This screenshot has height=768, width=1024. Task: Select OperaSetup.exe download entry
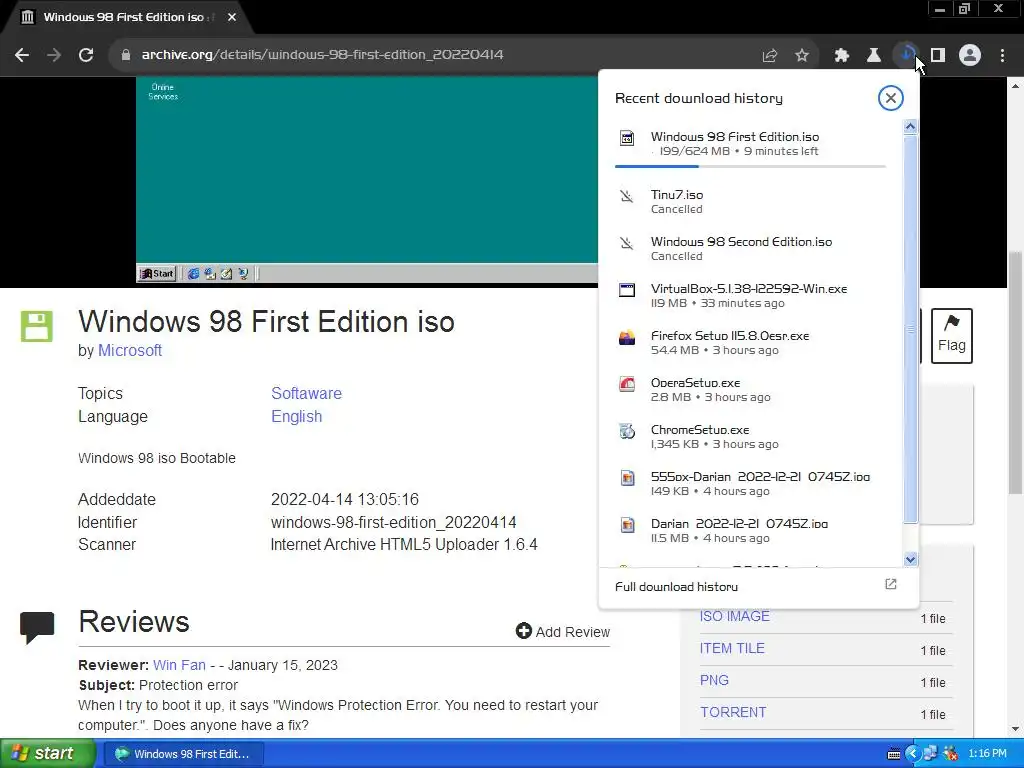pyautogui.click(x=750, y=389)
